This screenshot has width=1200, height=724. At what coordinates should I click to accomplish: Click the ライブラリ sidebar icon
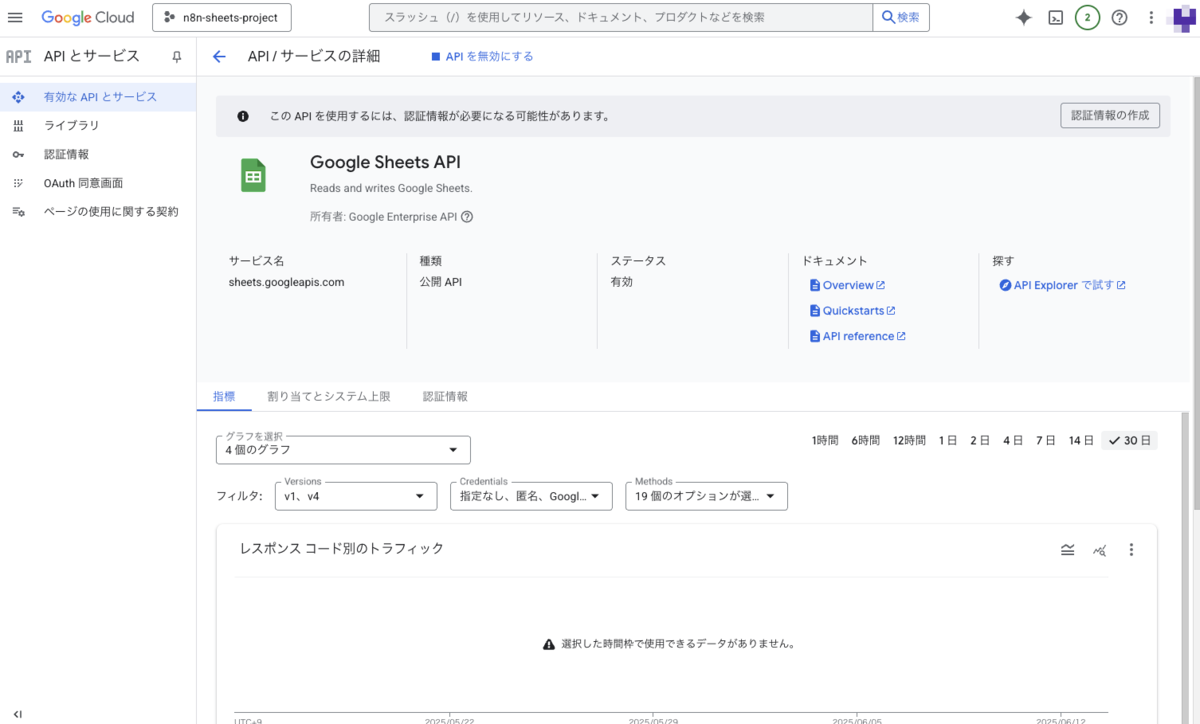[x=17, y=126]
